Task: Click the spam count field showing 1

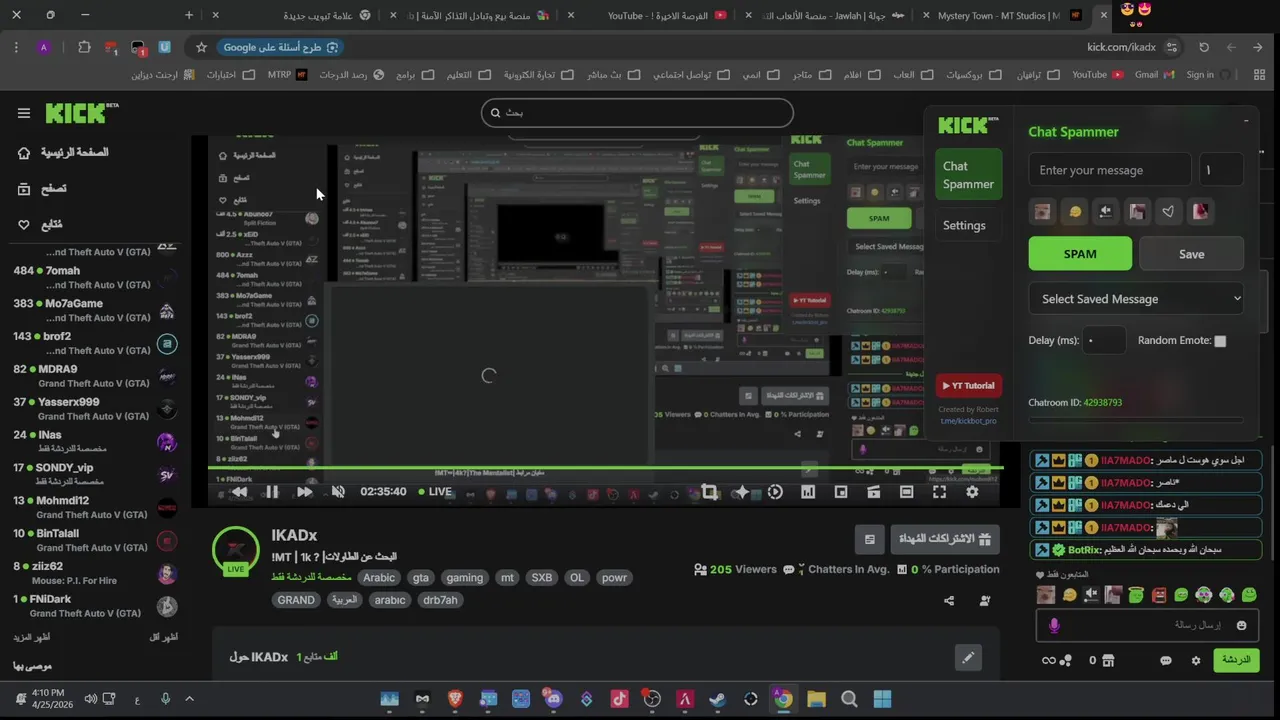Action: (1221, 170)
